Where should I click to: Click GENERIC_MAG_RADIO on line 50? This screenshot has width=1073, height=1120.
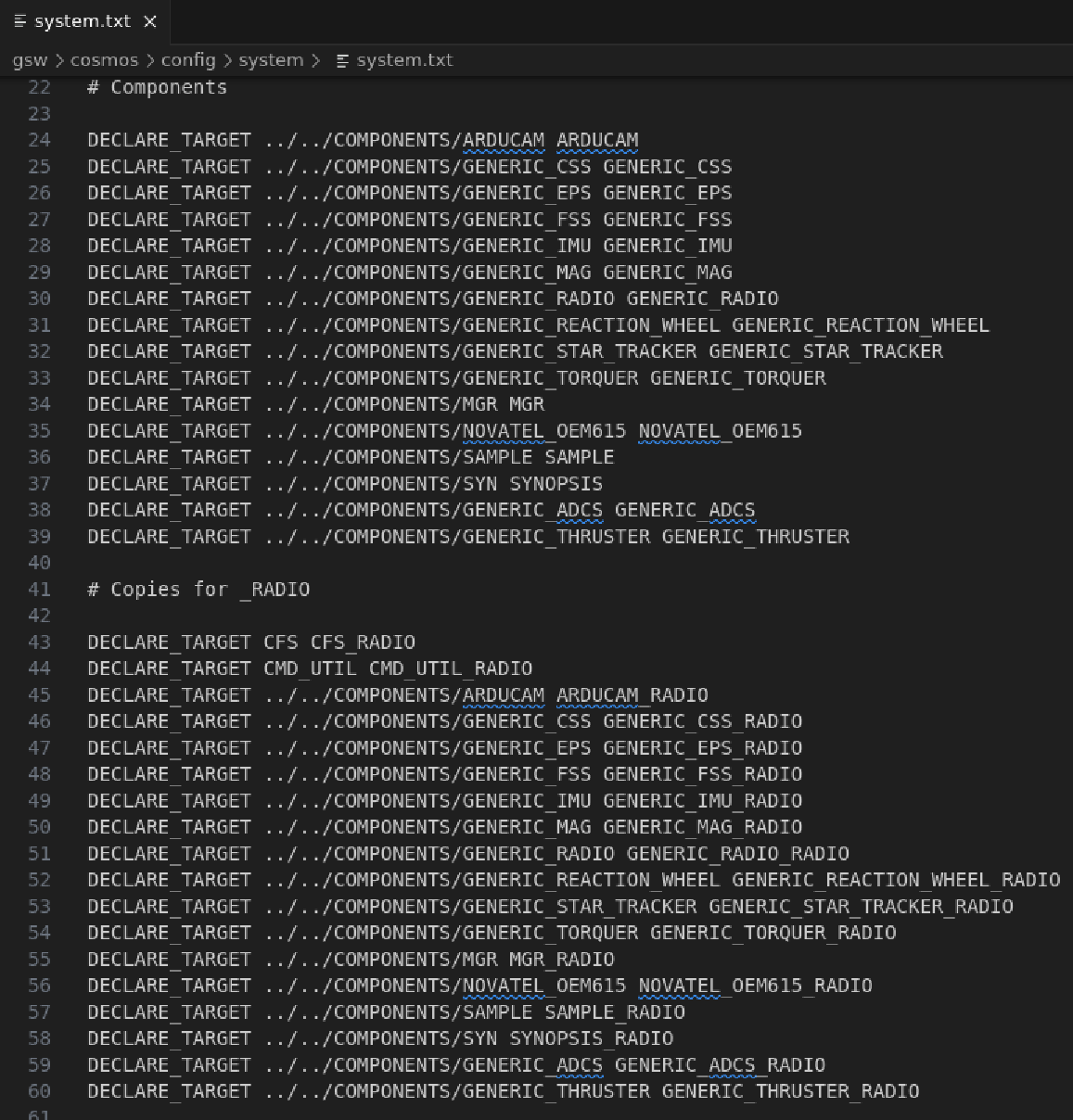703,827
